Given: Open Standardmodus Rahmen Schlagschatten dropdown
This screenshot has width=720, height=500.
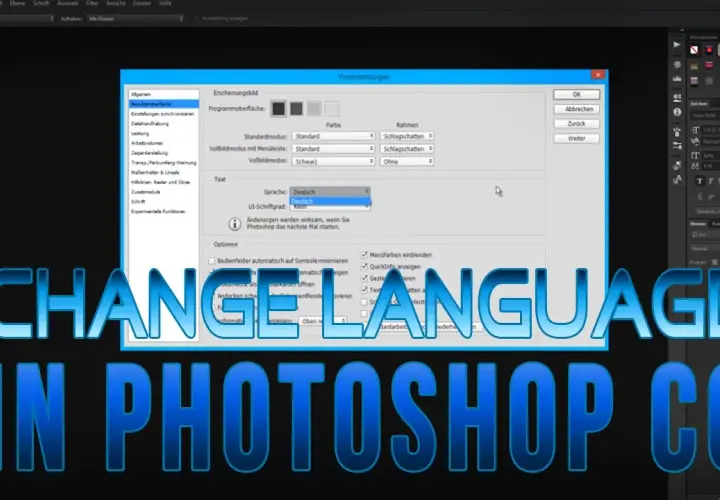Looking at the screenshot, I should (407, 136).
